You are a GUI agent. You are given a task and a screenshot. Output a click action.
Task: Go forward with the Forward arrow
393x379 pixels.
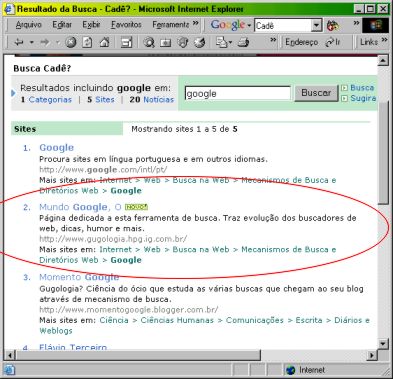[45, 42]
